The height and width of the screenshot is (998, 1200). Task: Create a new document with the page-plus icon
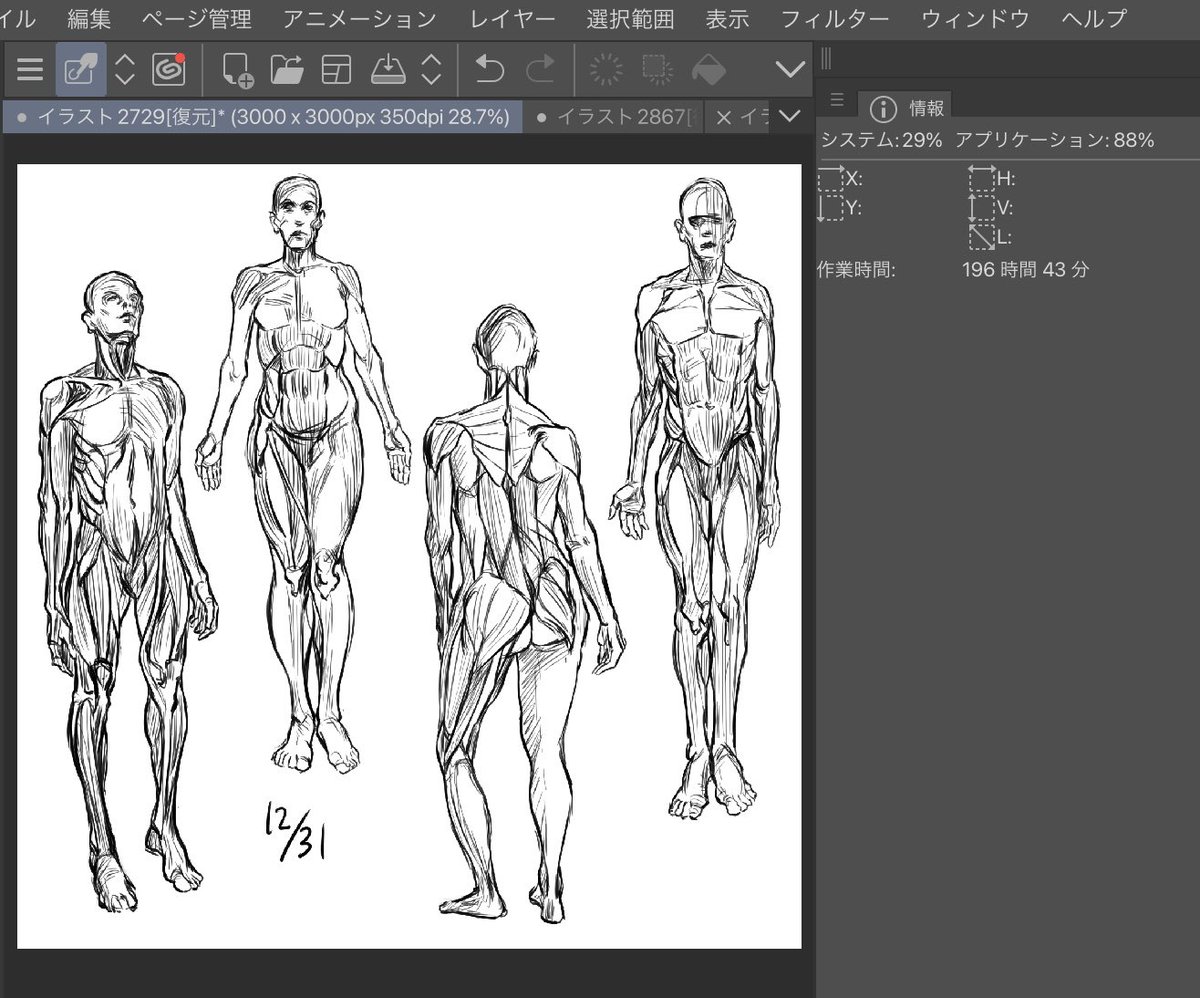coord(237,70)
